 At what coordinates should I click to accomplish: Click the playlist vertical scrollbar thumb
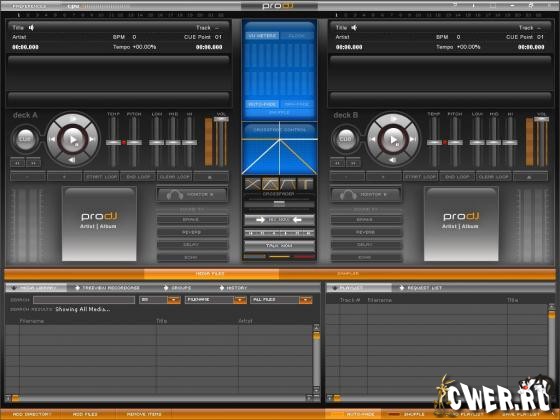click(552, 315)
